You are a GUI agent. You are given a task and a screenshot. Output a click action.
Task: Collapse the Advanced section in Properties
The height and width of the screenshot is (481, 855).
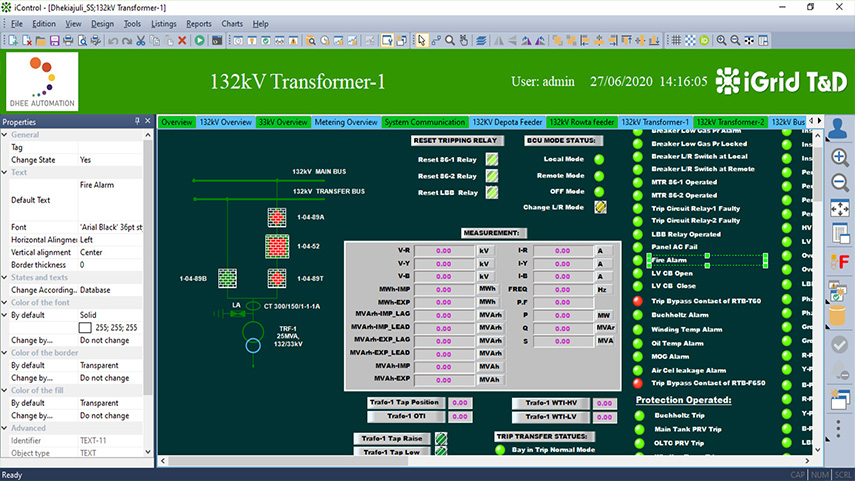(x=5, y=428)
